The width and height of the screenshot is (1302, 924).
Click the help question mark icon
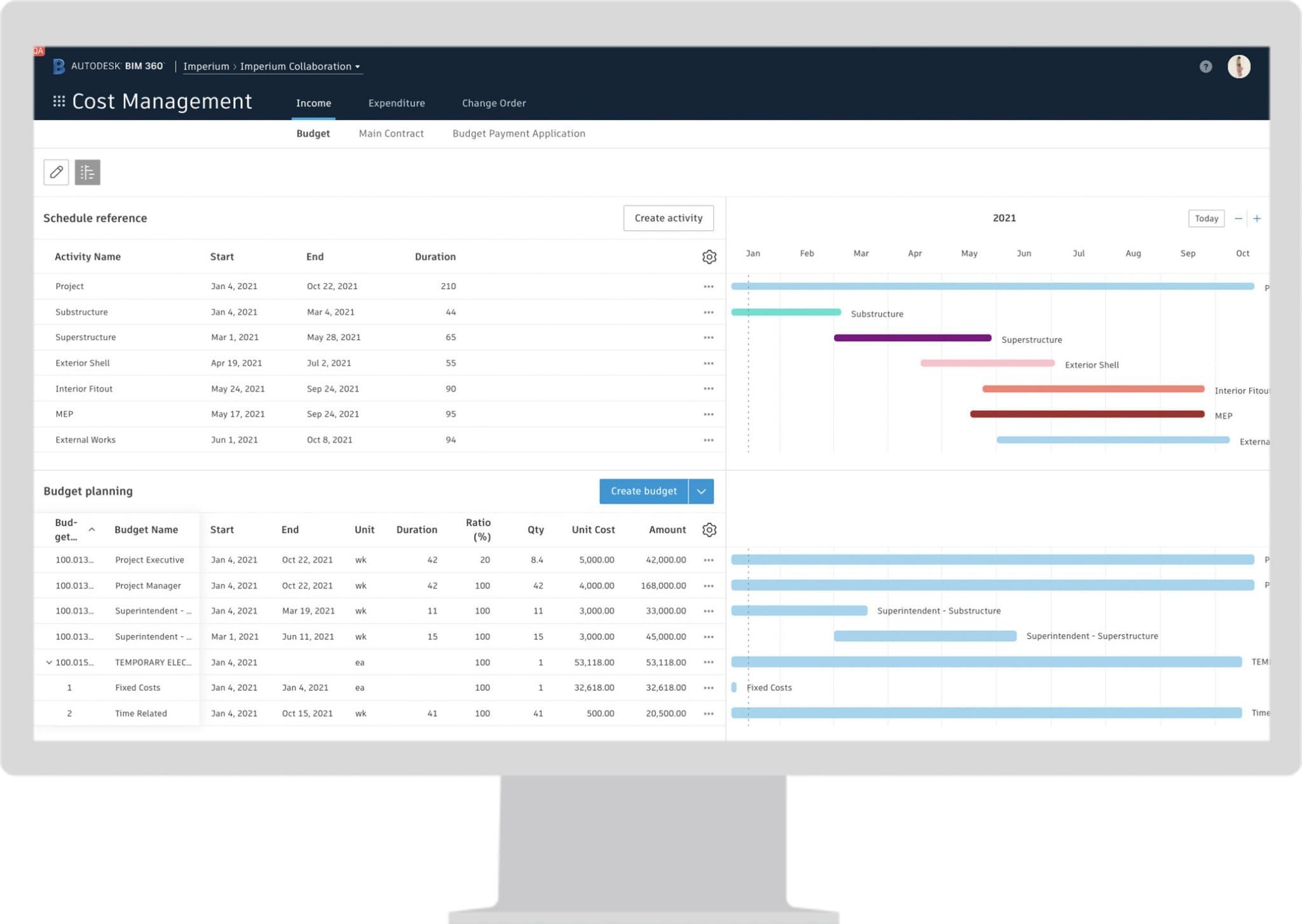[x=1205, y=67]
